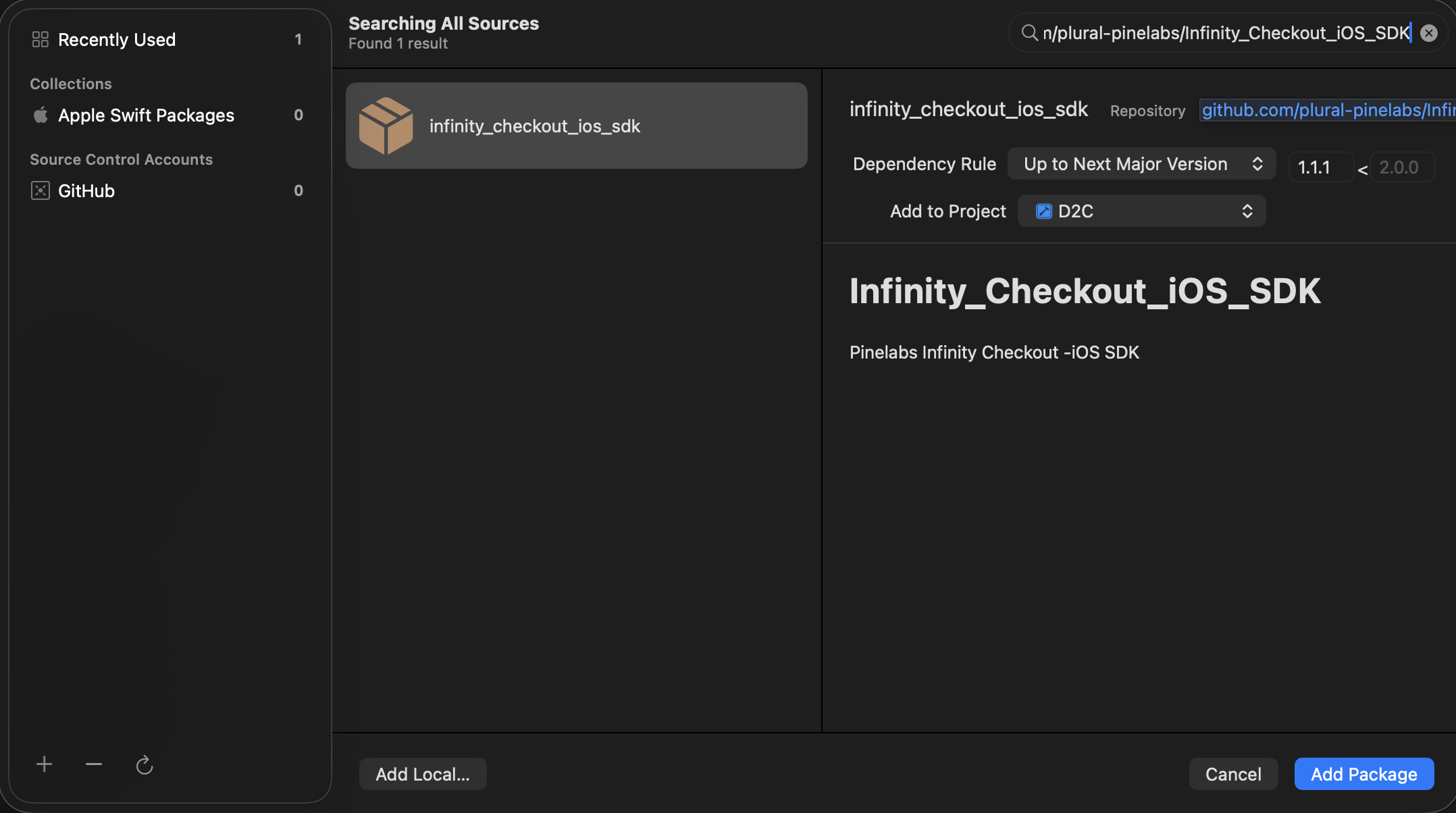
Task: Select Recently Used in the sidebar
Action: (117, 40)
